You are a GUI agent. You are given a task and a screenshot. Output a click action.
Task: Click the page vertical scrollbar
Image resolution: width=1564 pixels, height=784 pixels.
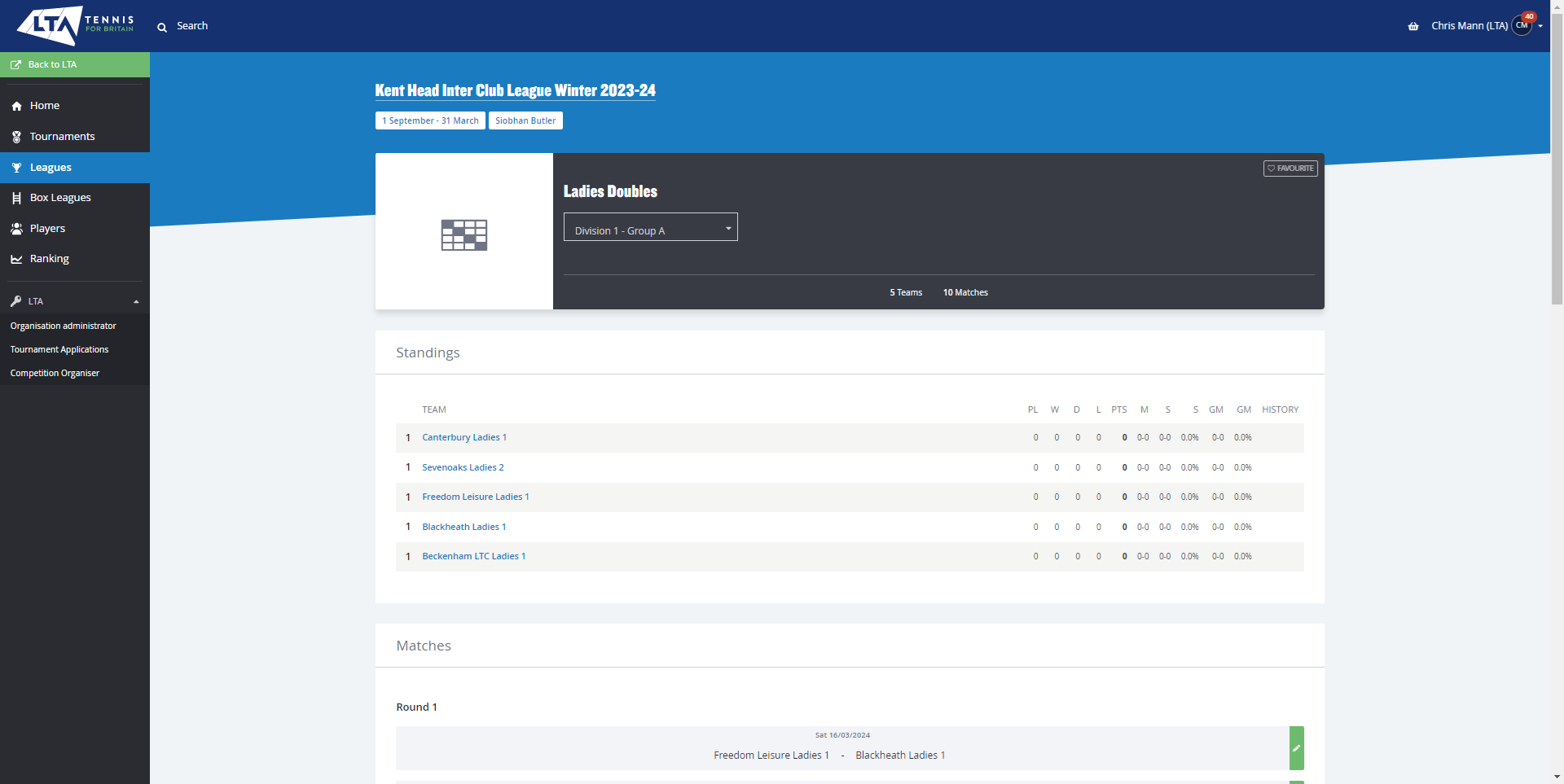(x=1557, y=163)
